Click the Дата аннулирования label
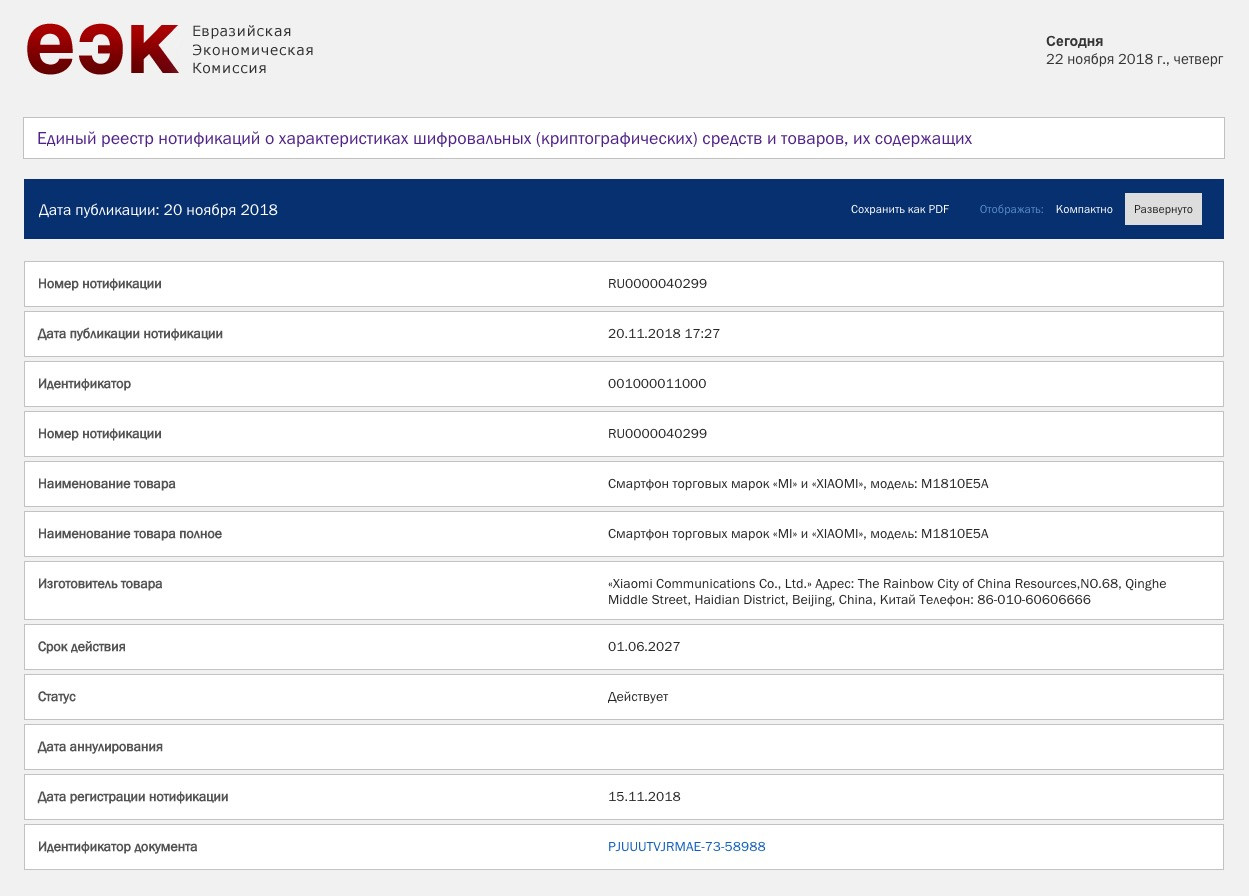The image size is (1249, 896). (x=100, y=747)
